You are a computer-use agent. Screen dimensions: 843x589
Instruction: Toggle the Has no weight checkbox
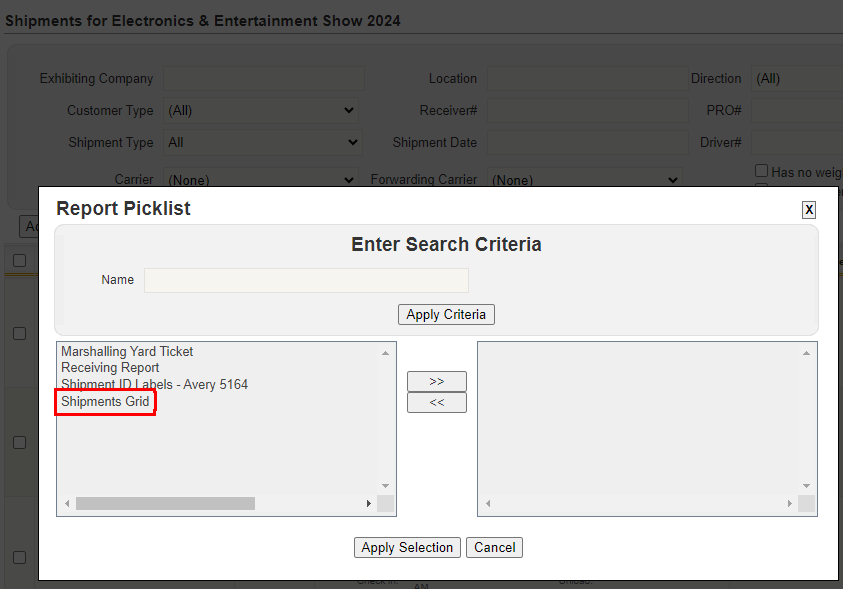[762, 171]
